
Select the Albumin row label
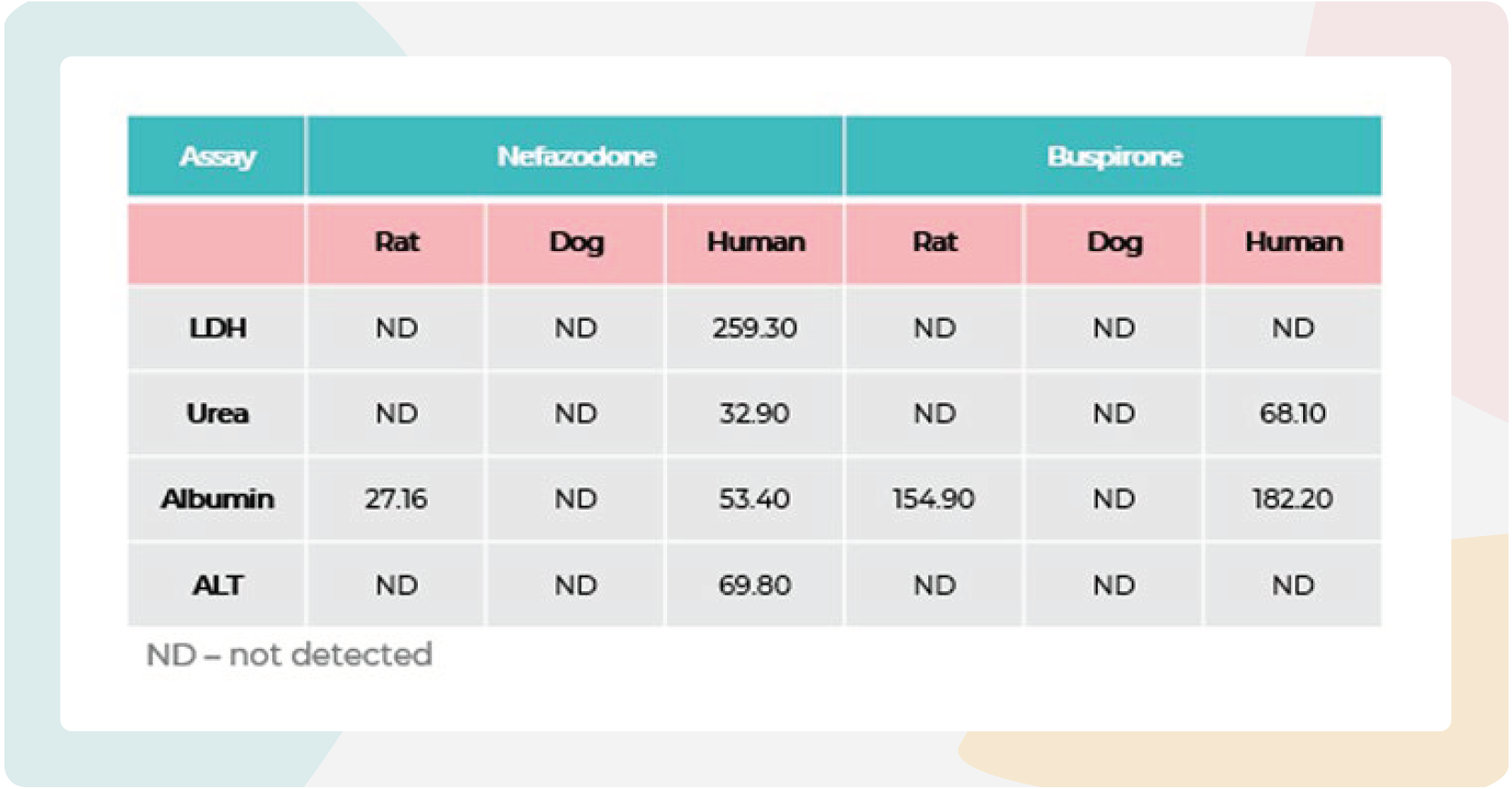[x=217, y=499]
